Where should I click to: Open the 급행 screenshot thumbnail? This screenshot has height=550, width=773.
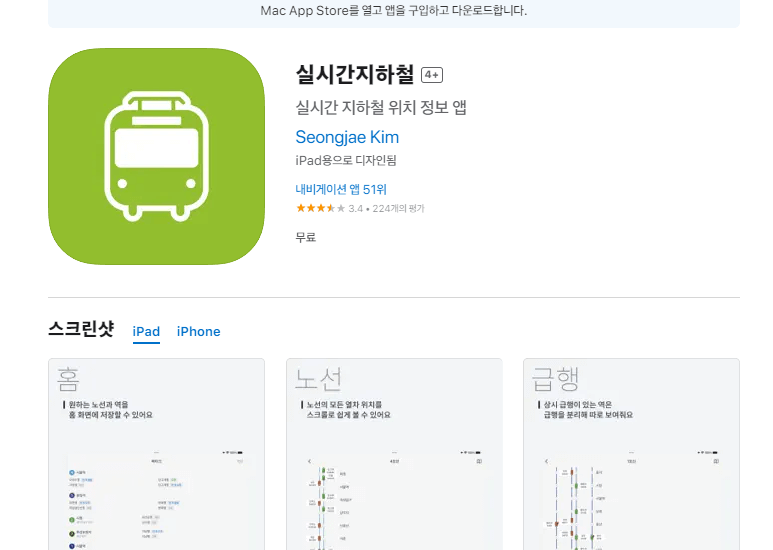pyautogui.click(x=632, y=454)
